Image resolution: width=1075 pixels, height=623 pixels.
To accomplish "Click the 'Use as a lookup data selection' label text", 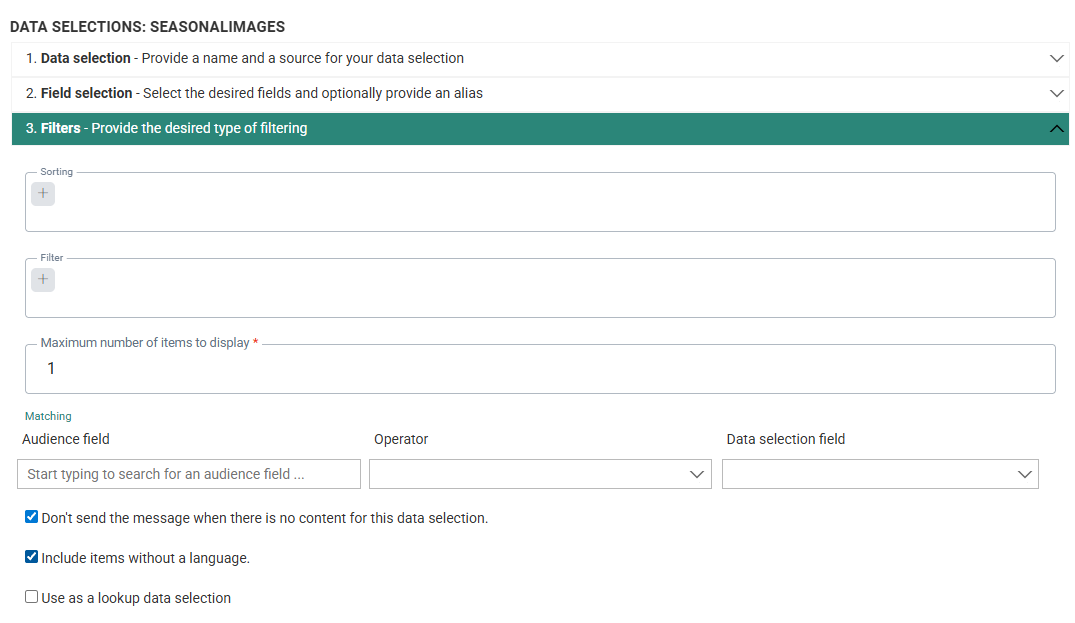I will 136,598.
